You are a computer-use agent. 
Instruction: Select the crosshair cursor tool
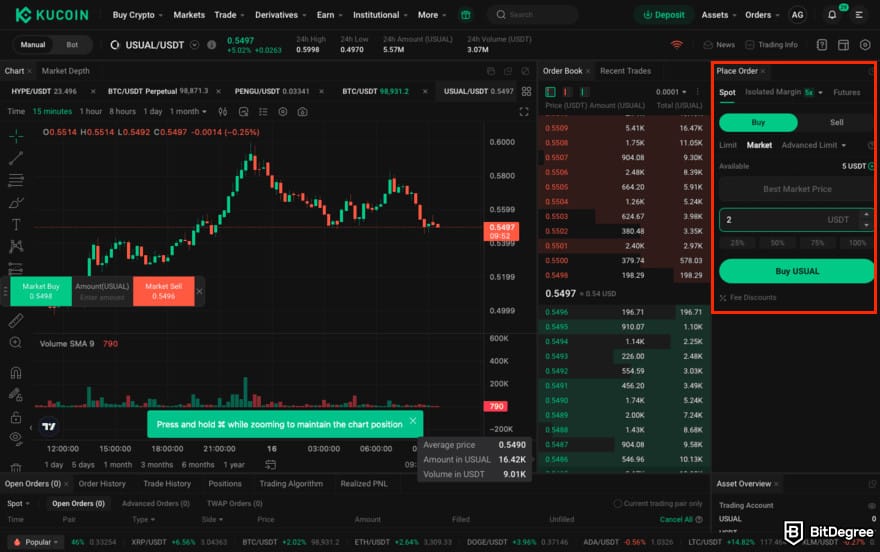coord(16,135)
